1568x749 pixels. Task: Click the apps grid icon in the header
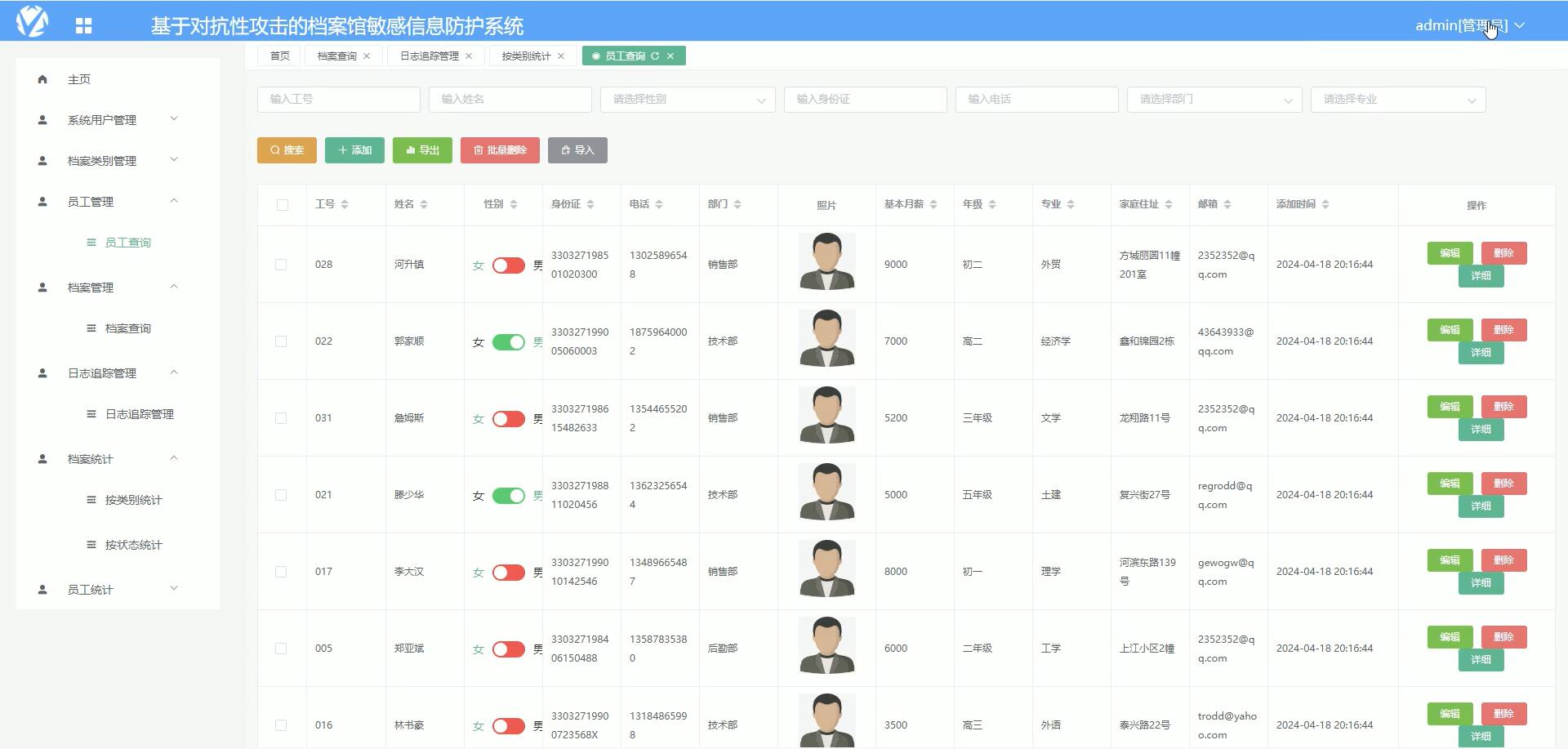click(82, 25)
